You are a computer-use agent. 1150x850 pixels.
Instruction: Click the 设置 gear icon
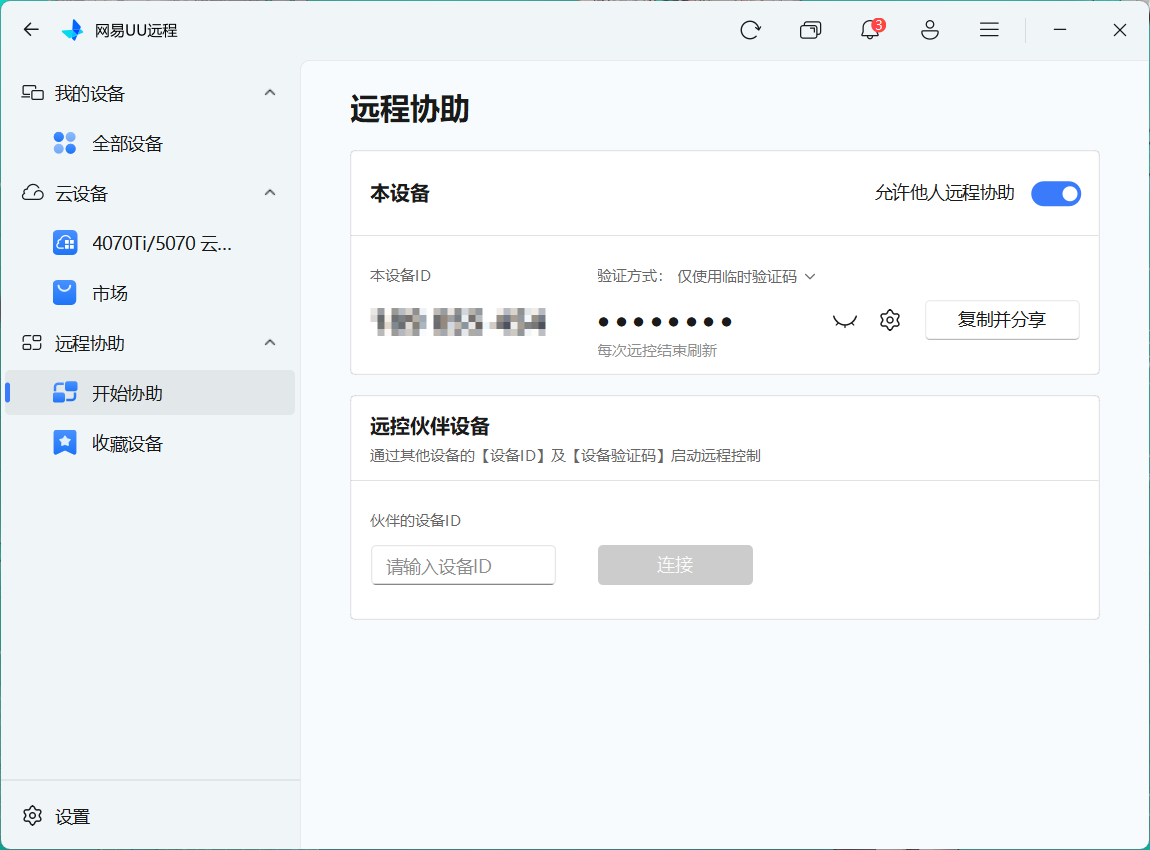point(32,816)
